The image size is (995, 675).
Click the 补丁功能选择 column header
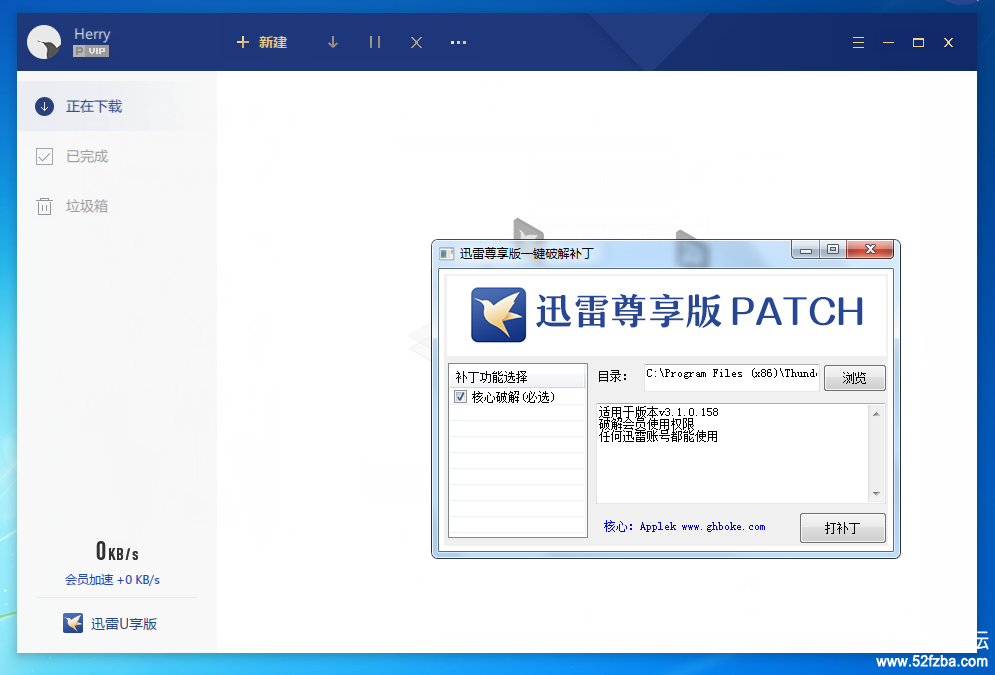point(517,377)
